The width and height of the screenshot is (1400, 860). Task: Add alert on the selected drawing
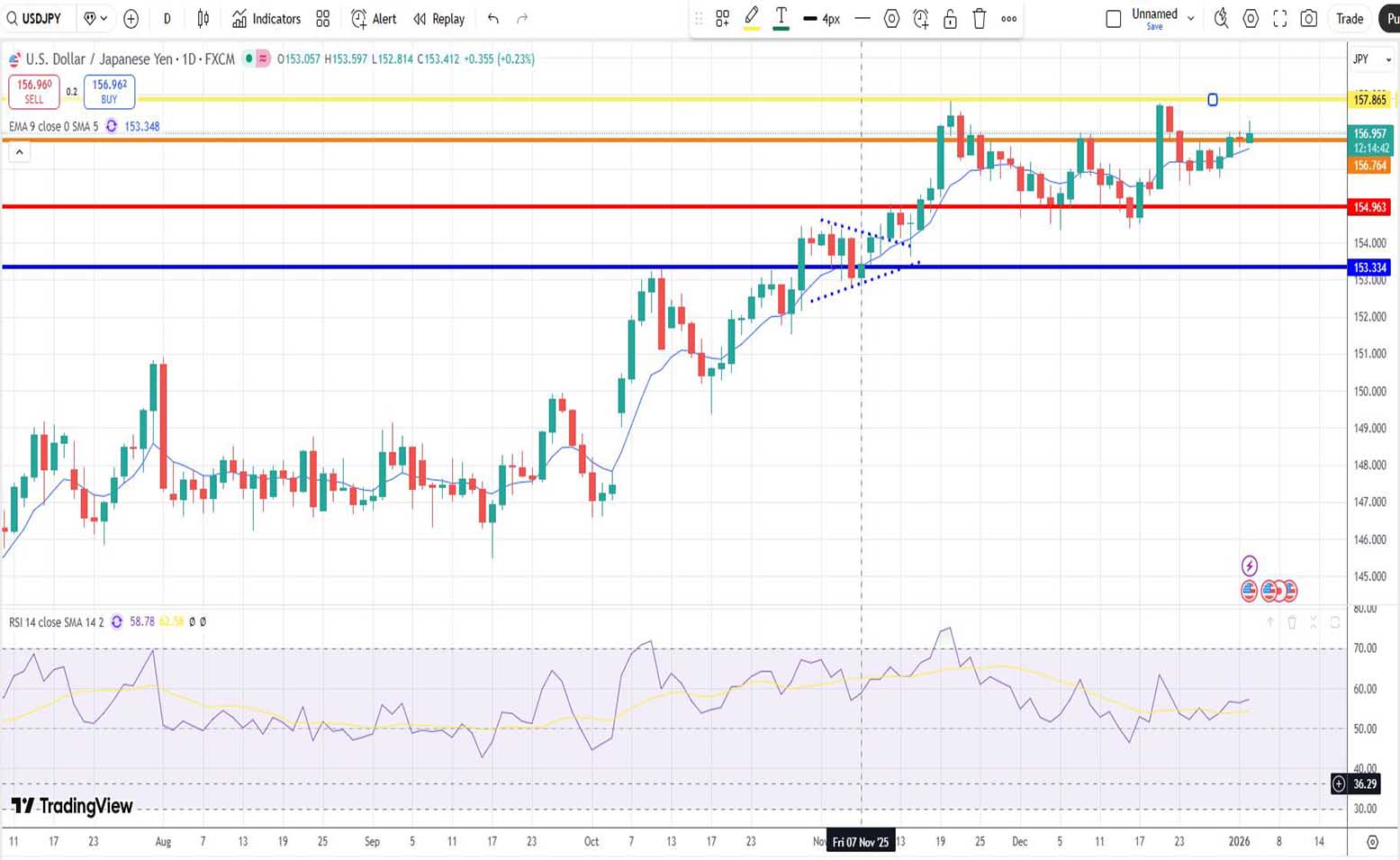pos(920,18)
